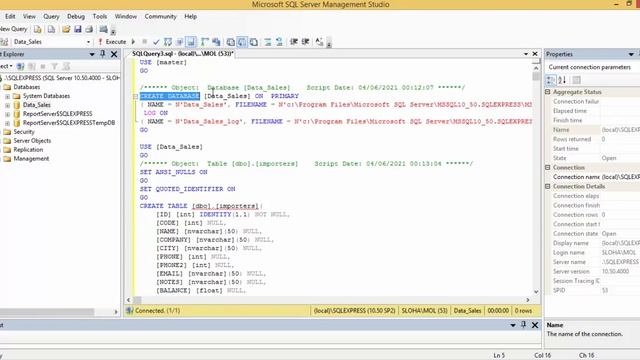Open the Edit menu

(x=10, y=16)
